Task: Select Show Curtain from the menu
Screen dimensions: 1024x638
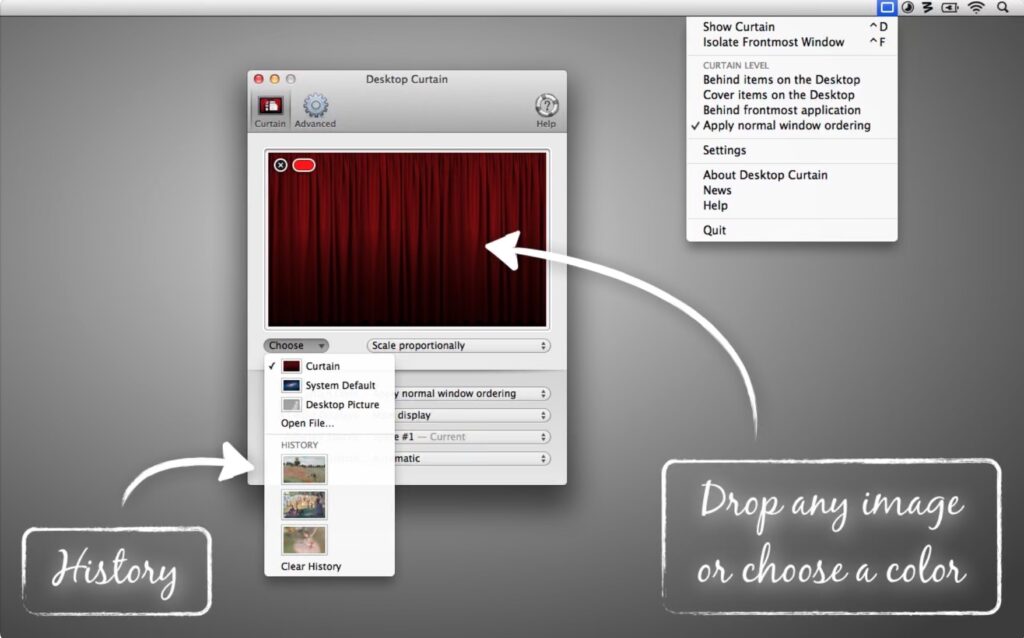Action: (x=737, y=26)
